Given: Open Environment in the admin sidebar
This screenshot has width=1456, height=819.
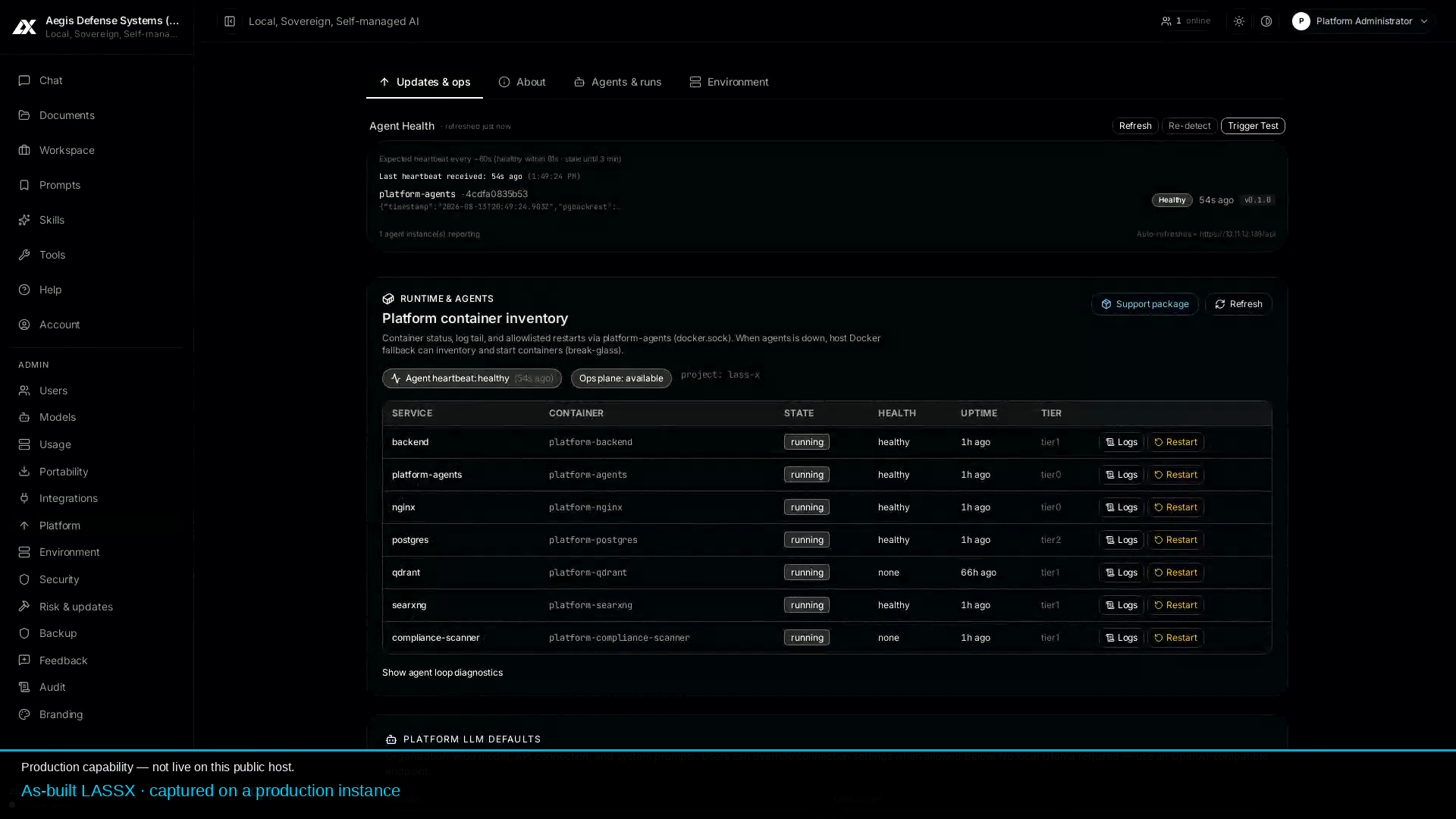Looking at the screenshot, I should [x=96, y=552].
